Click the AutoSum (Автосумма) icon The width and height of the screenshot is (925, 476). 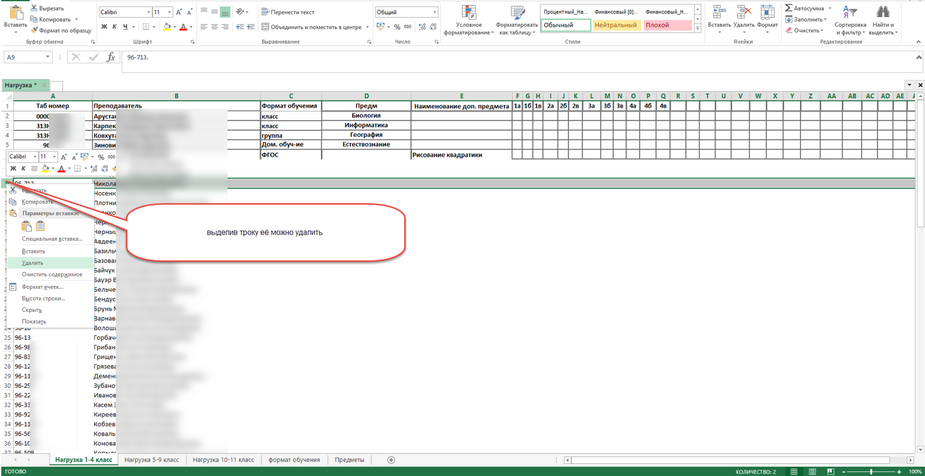(806, 8)
